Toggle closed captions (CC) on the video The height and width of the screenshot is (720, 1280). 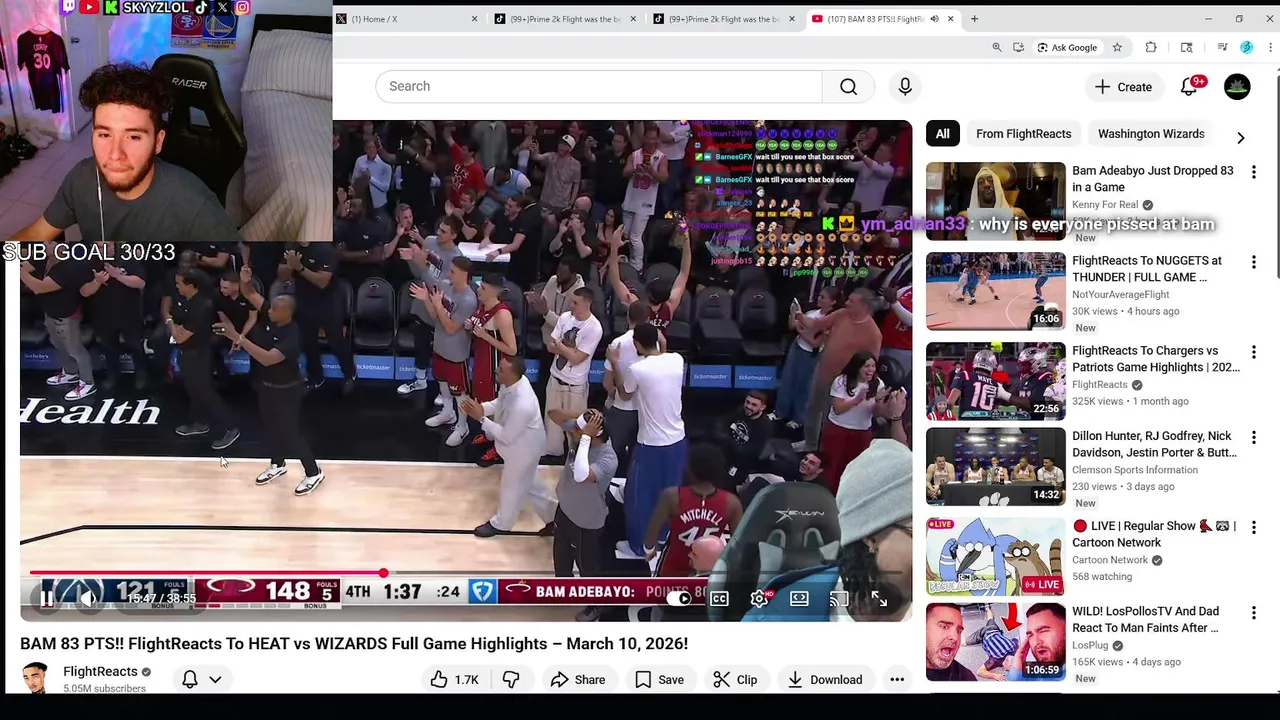tap(719, 598)
